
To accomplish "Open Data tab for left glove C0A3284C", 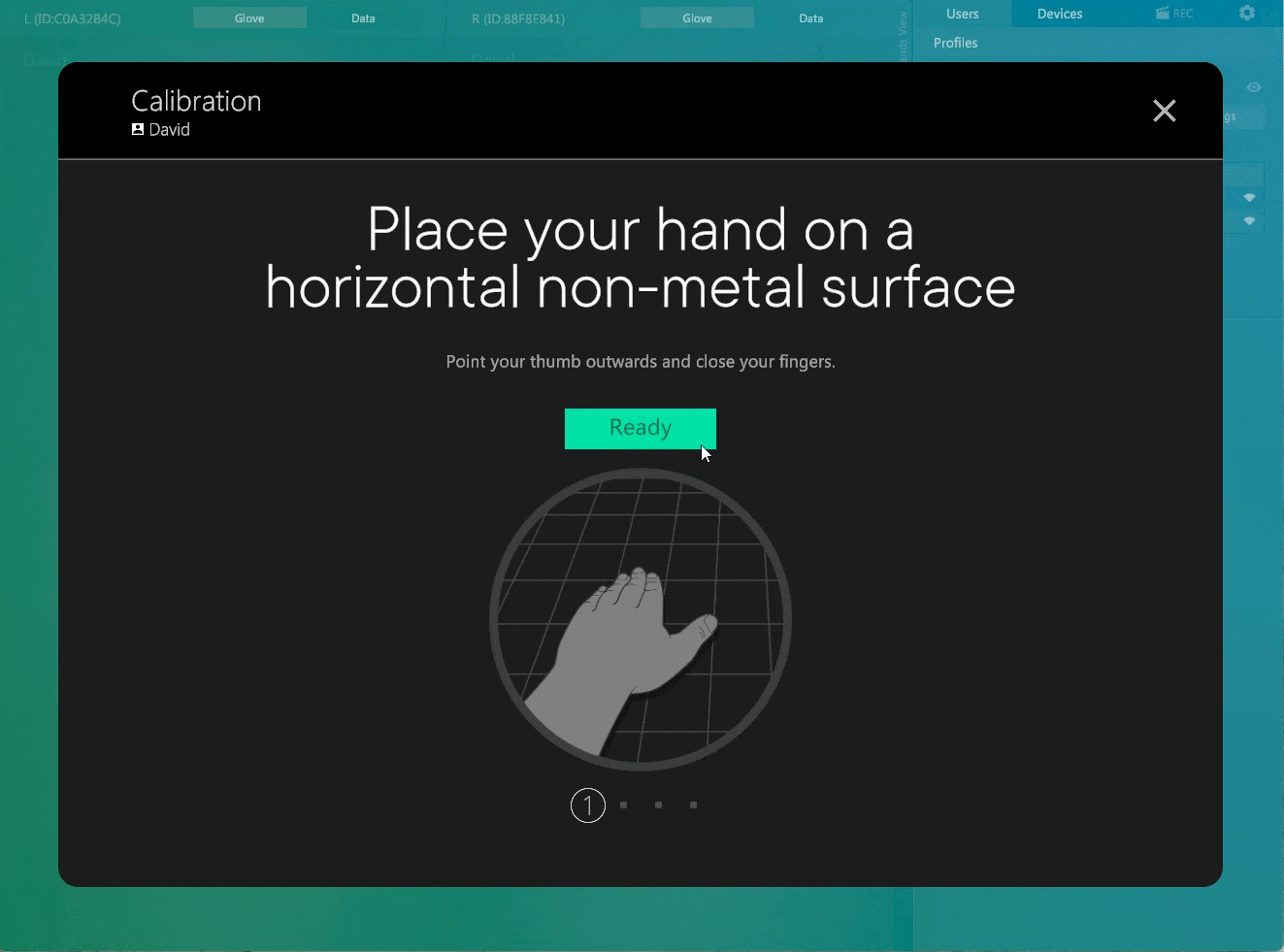I will pyautogui.click(x=363, y=18).
